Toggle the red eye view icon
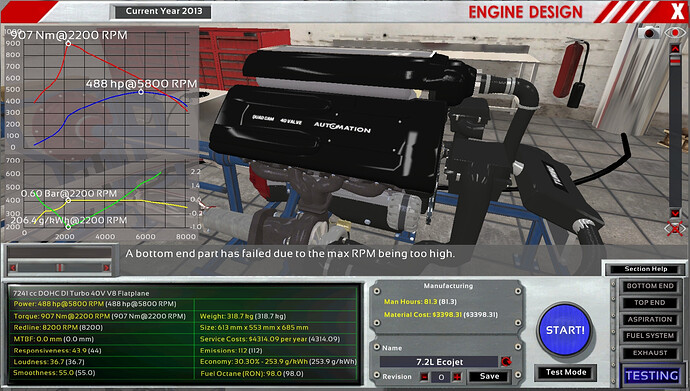The width and height of the screenshot is (690, 391). coord(675,32)
